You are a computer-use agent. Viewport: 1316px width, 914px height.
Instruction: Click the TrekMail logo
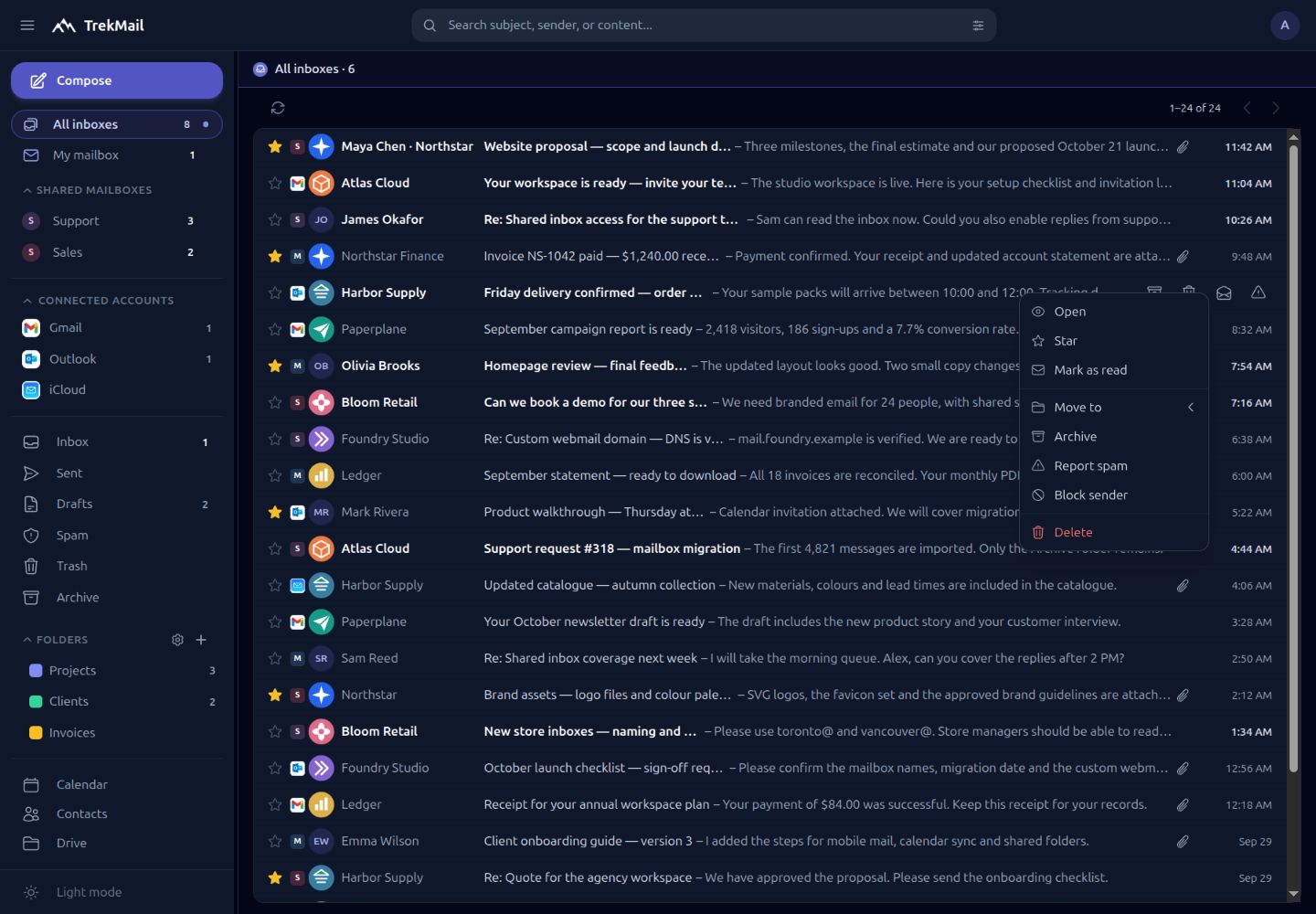[x=98, y=26]
